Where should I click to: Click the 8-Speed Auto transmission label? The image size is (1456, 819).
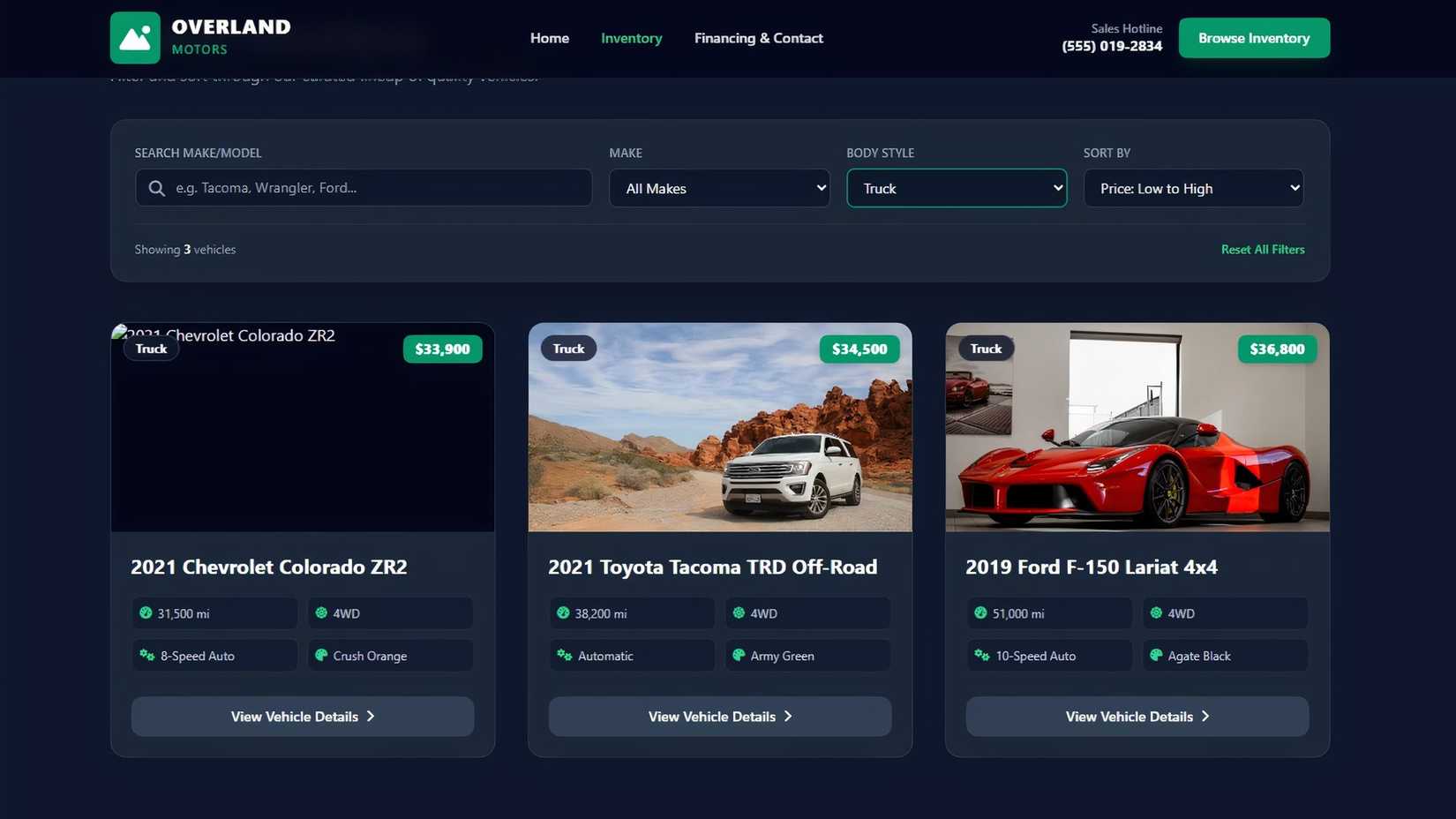point(198,656)
